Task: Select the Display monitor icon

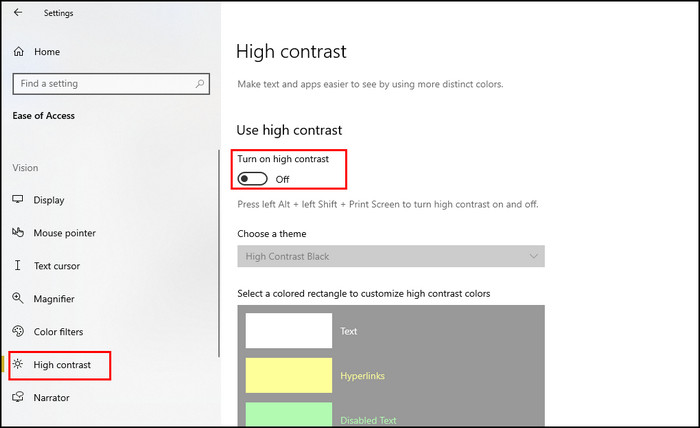Action: coord(18,199)
